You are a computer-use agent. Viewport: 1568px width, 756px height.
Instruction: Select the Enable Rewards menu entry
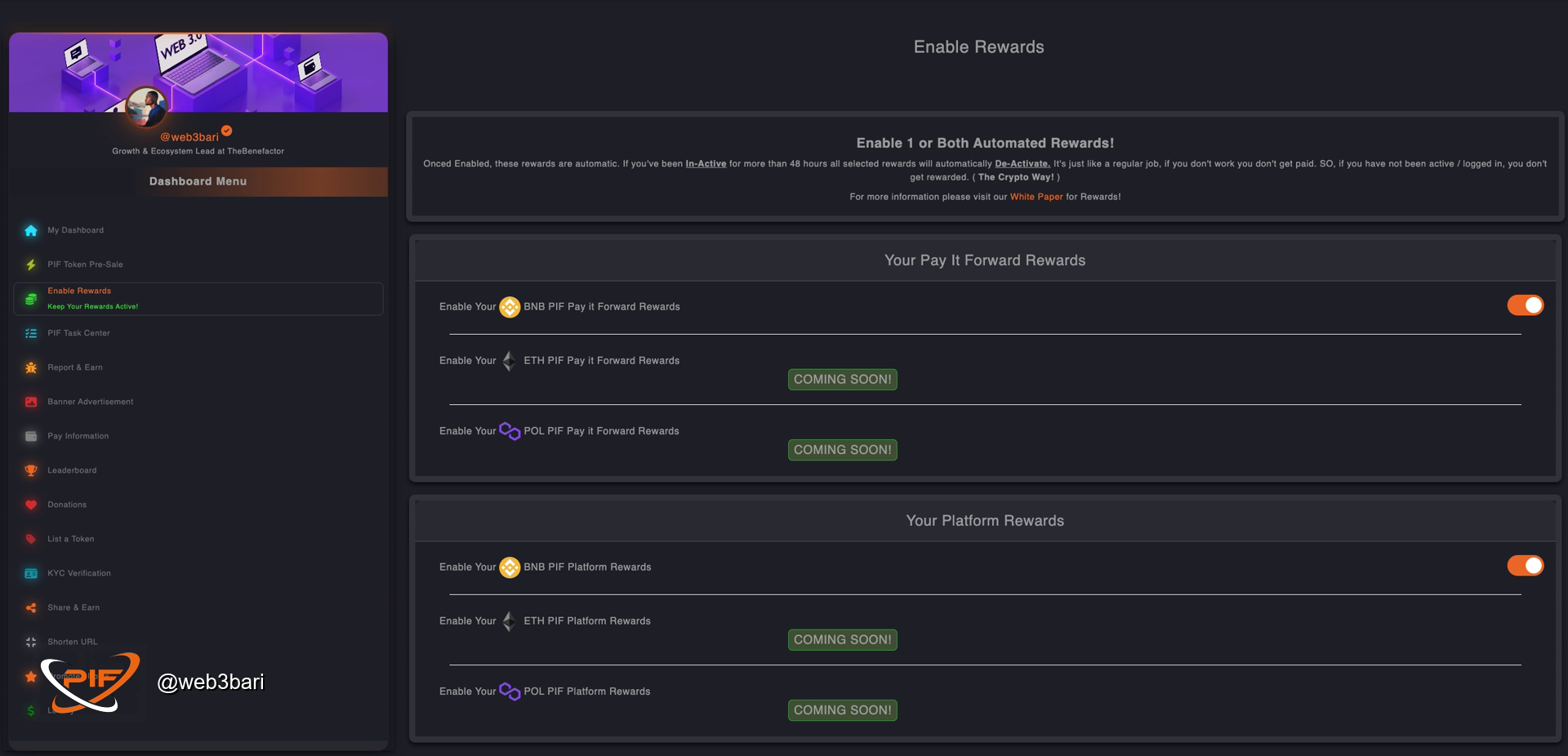point(198,299)
